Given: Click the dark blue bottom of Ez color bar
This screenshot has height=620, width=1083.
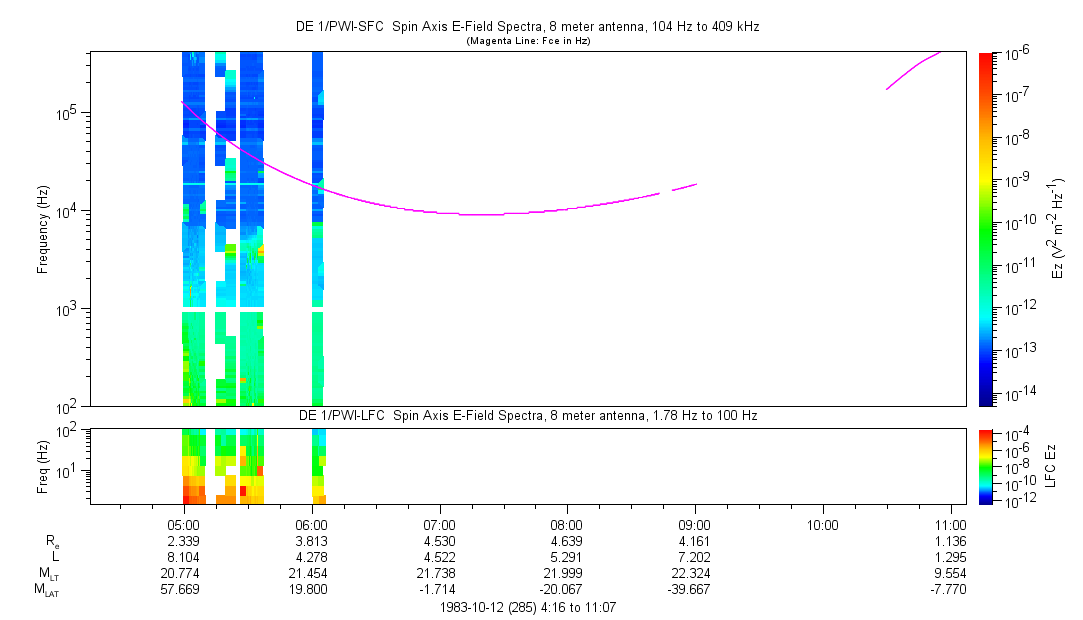Looking at the screenshot, I should click(985, 398).
